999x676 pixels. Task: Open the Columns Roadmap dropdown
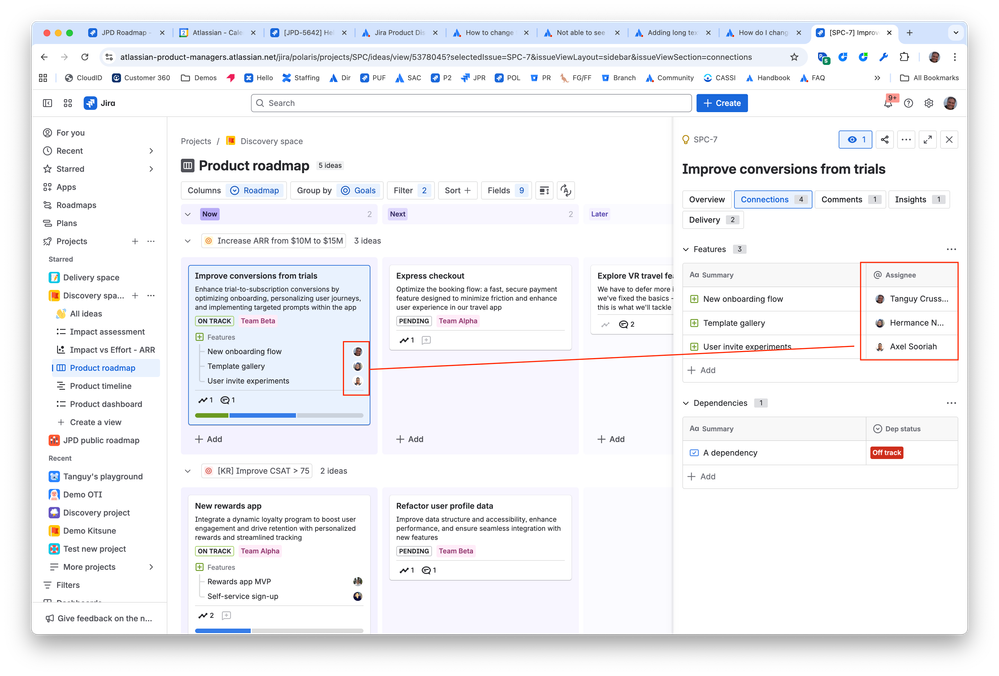[x=233, y=191]
